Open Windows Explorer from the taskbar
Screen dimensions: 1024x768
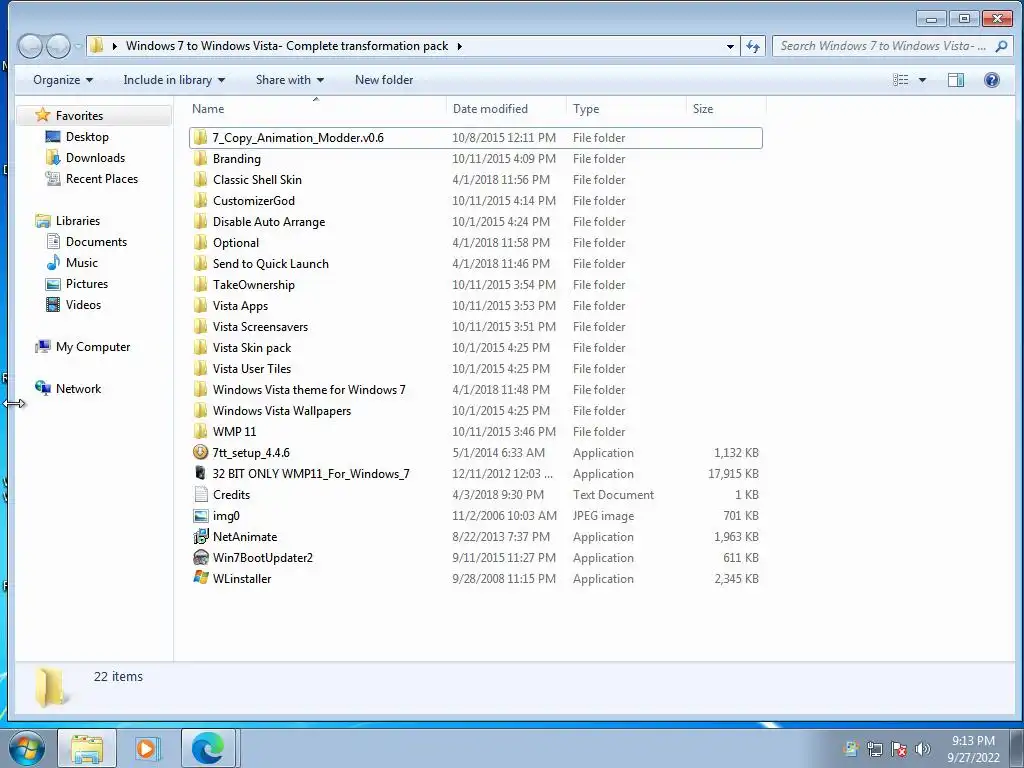[x=87, y=748]
